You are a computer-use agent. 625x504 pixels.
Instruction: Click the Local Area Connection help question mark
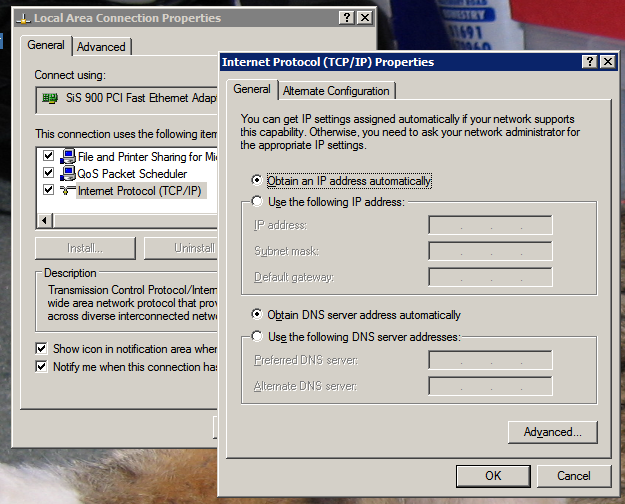(346, 18)
